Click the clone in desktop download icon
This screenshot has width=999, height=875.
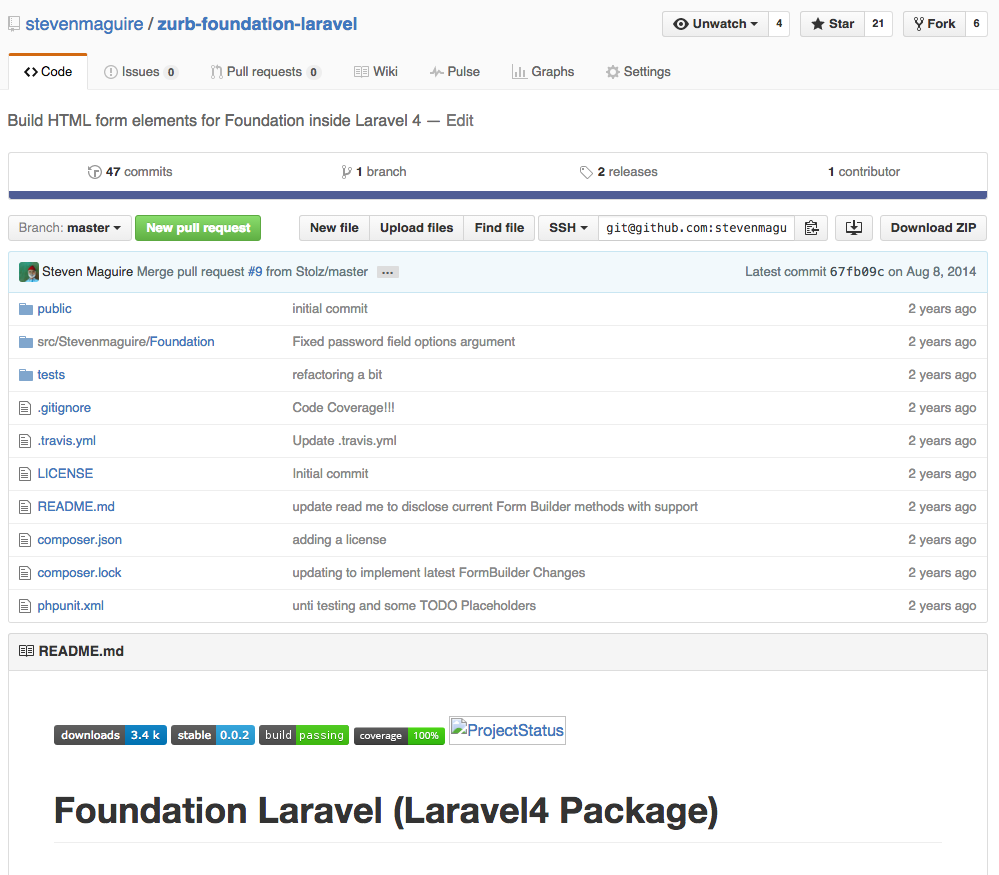coord(854,228)
